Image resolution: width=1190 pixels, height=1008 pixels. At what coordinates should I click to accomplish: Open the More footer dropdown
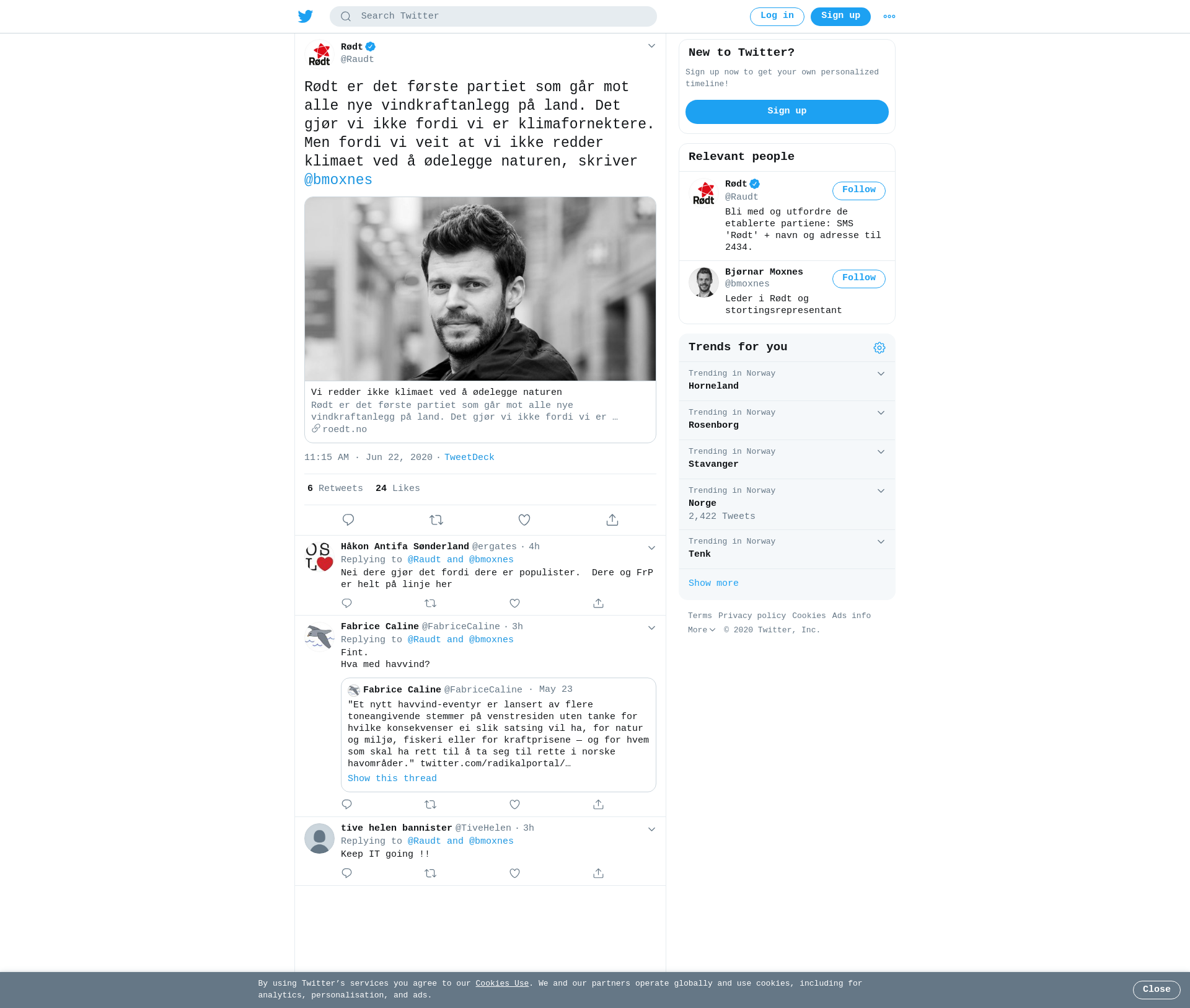click(x=702, y=630)
